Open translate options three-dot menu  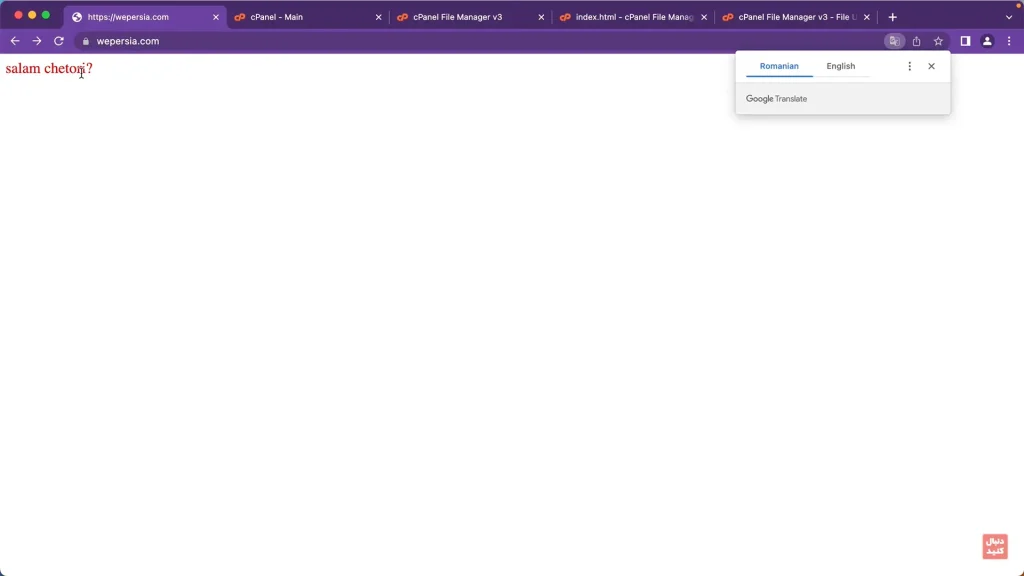[x=909, y=66]
